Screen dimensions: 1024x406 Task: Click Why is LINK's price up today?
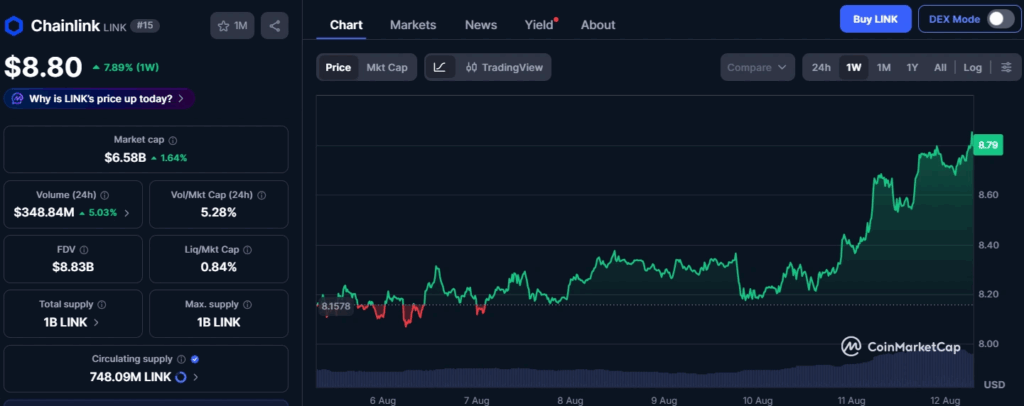(101, 99)
